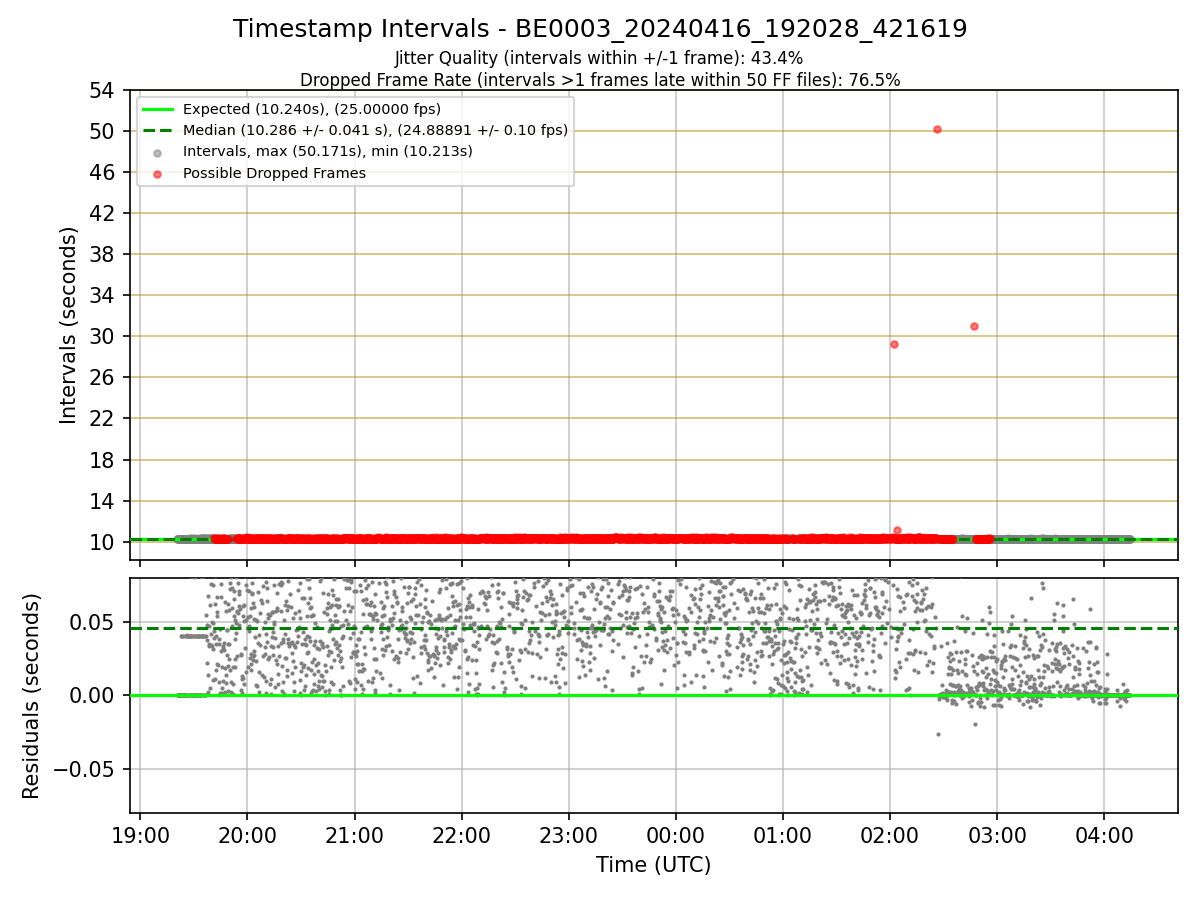Click the "00:00" x-axis tick label
This screenshot has height=900, width=1200.
(x=675, y=835)
